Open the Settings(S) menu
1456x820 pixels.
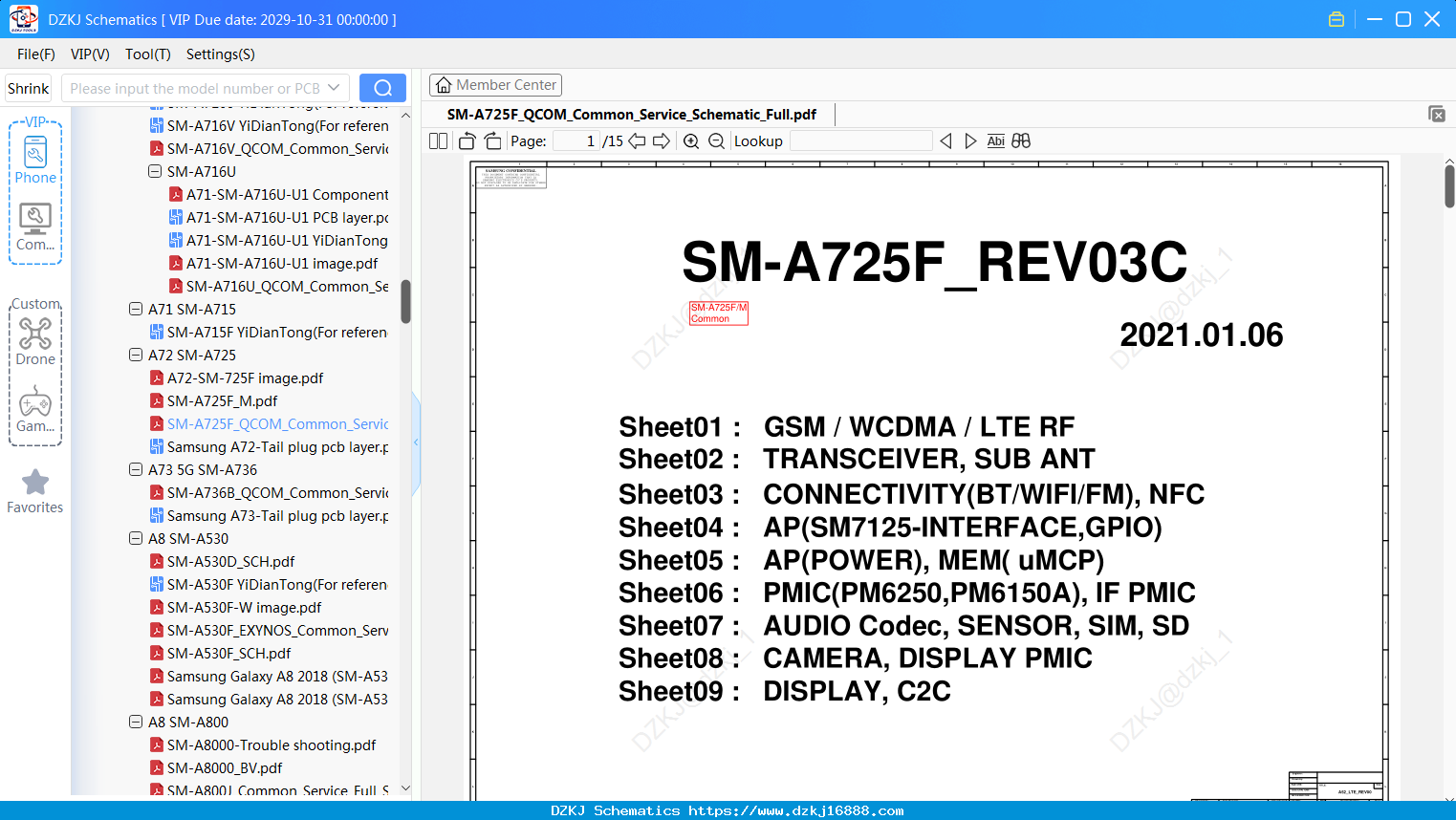(221, 54)
